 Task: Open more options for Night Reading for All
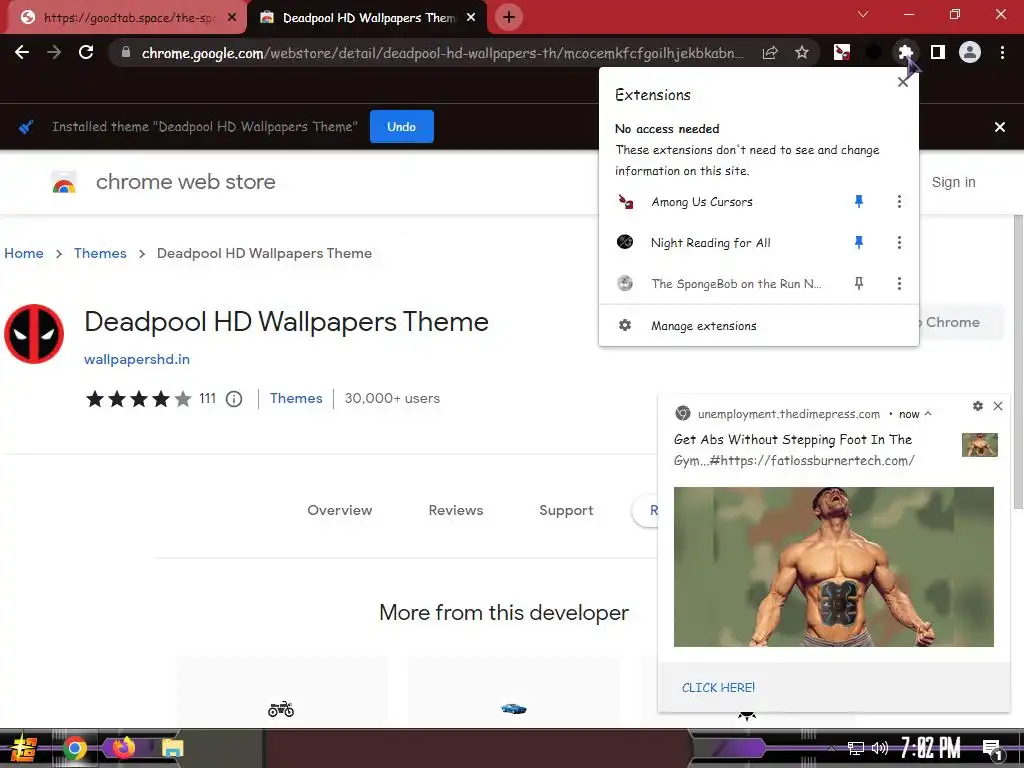(x=899, y=242)
